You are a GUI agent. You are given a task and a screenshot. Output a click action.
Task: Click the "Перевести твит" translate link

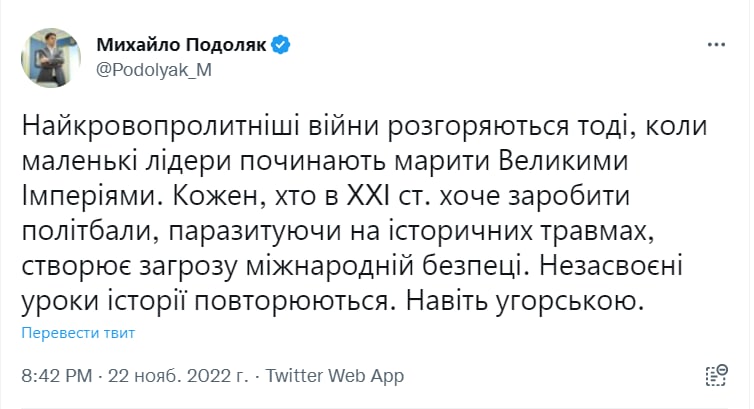[78, 332]
